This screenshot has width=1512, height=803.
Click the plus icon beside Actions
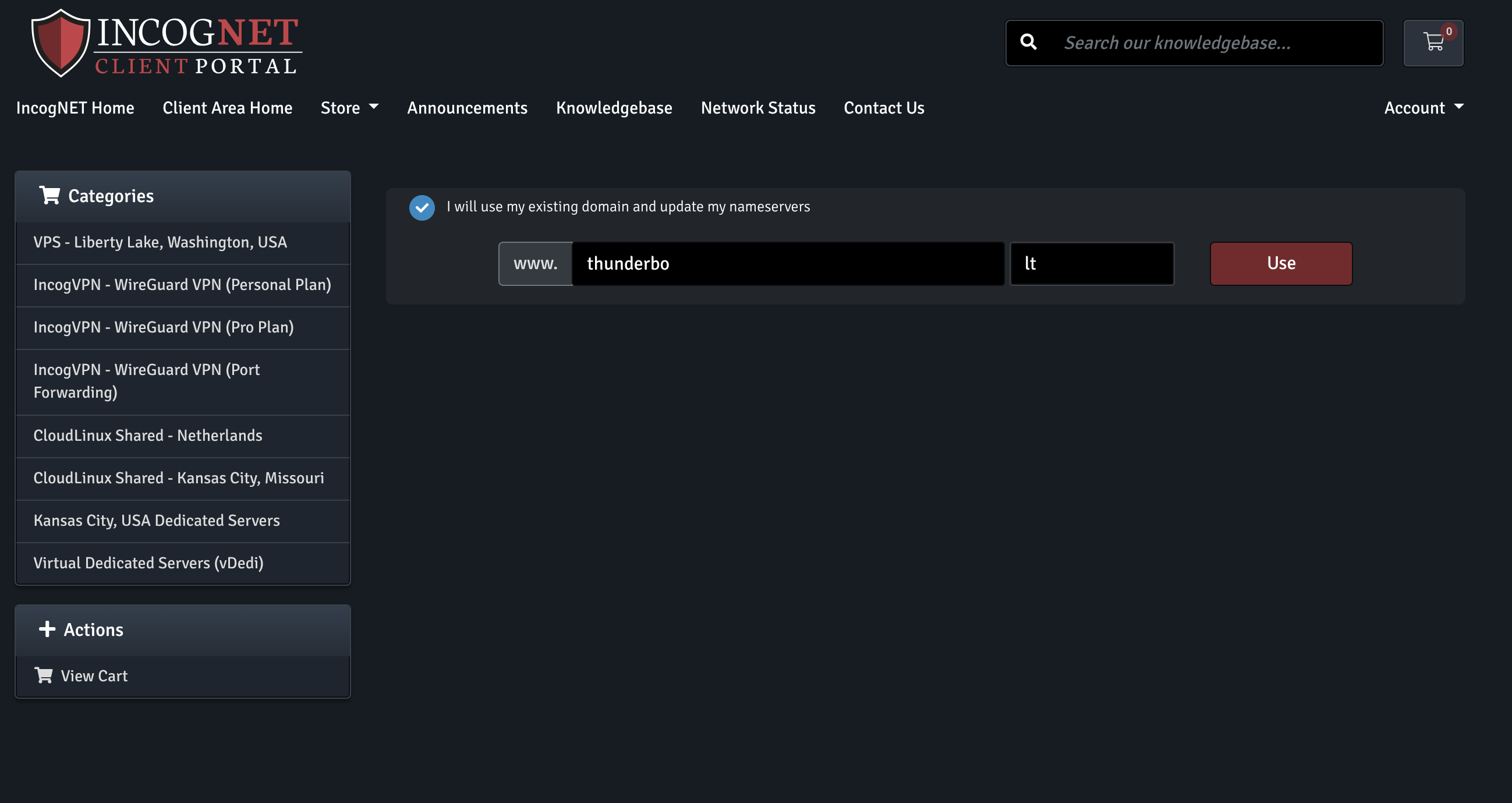(x=47, y=629)
